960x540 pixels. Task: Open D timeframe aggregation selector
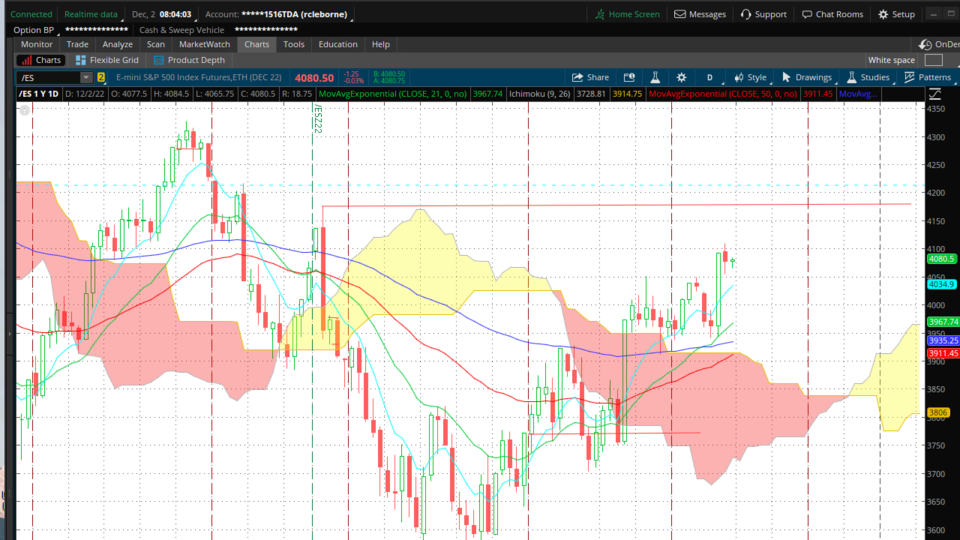(710, 77)
